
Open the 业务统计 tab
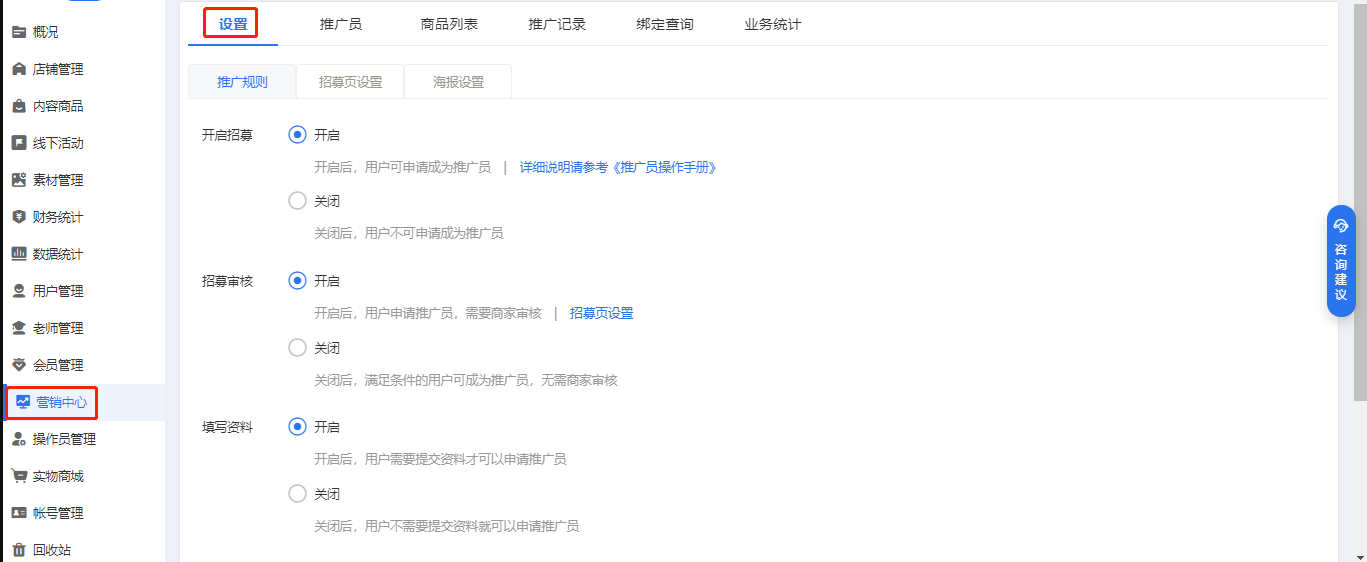pos(773,24)
